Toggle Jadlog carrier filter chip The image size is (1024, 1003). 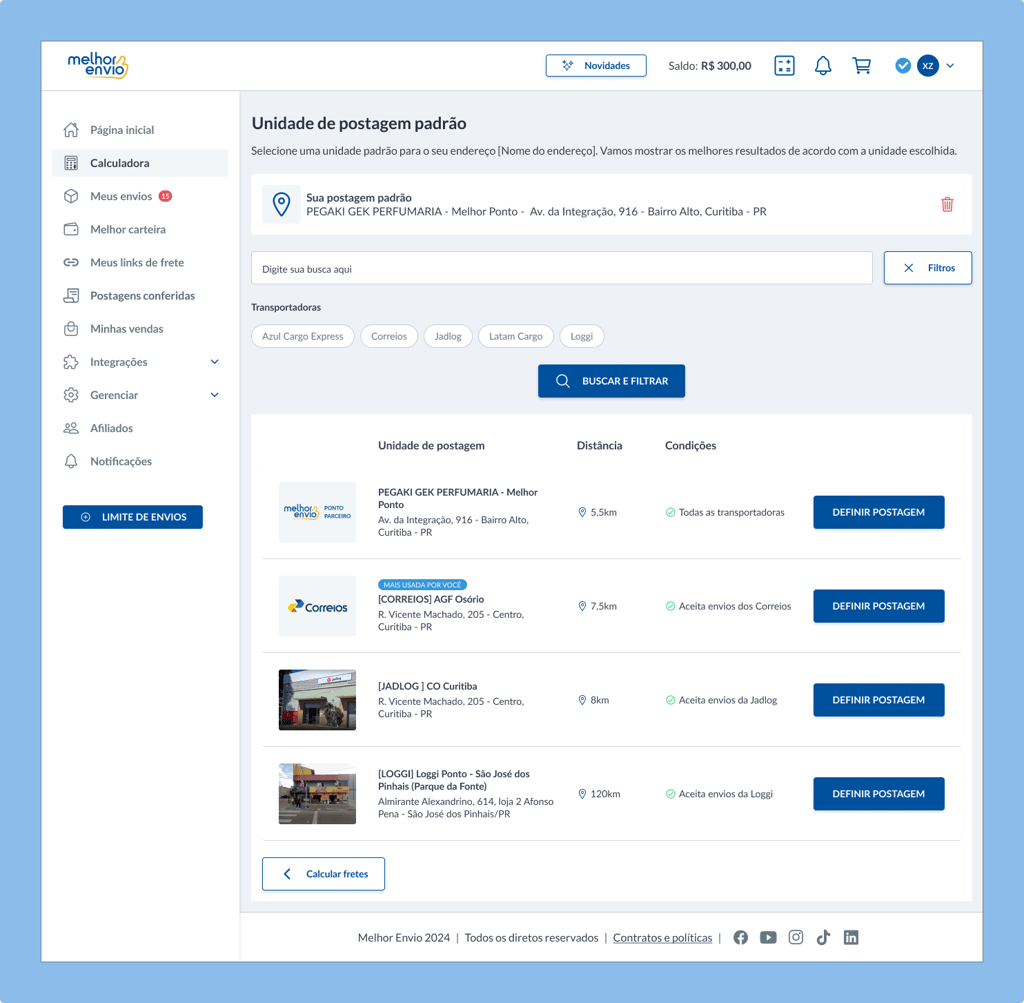448,336
